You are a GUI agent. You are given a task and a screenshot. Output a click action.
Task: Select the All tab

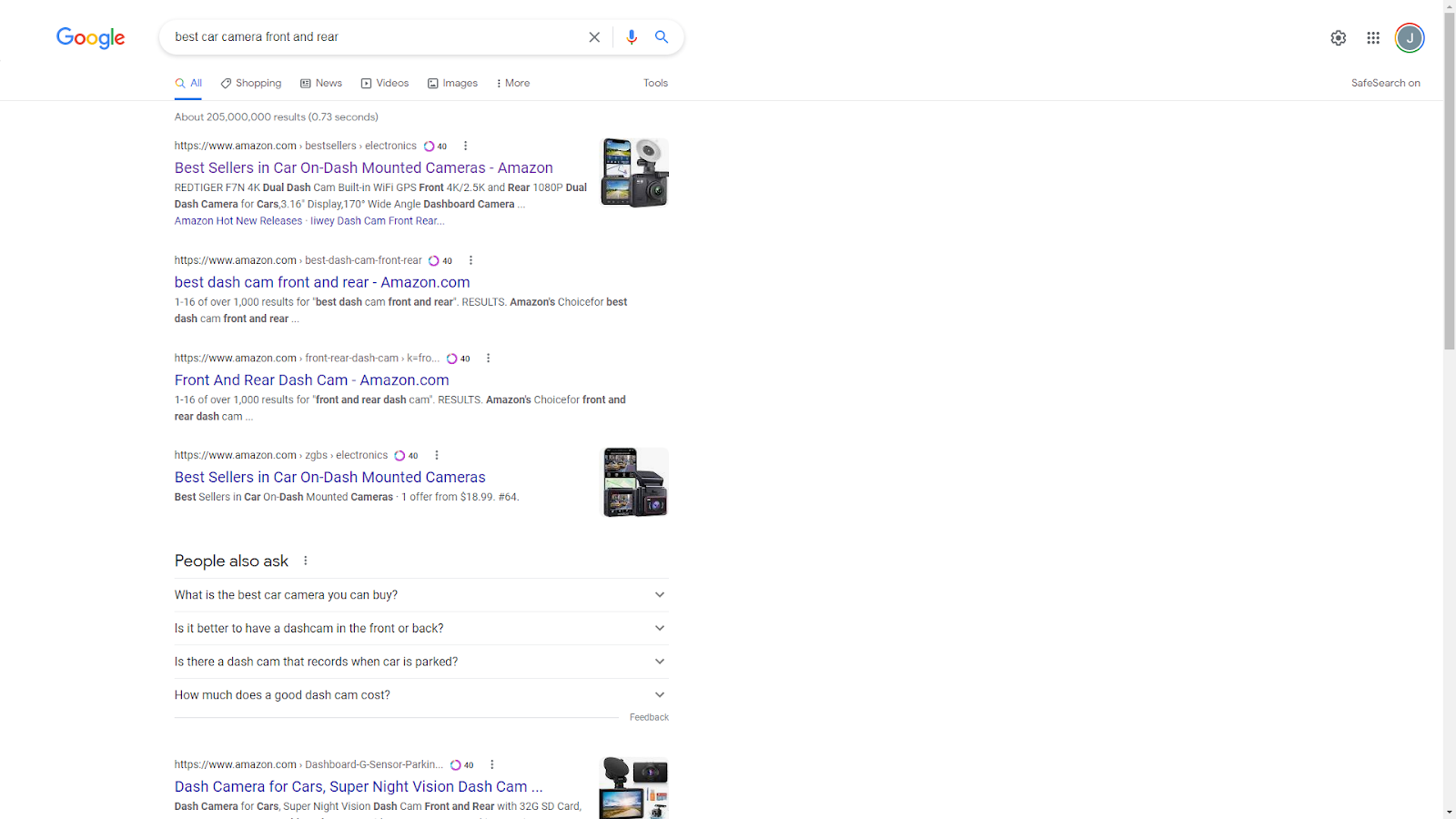coord(188,83)
